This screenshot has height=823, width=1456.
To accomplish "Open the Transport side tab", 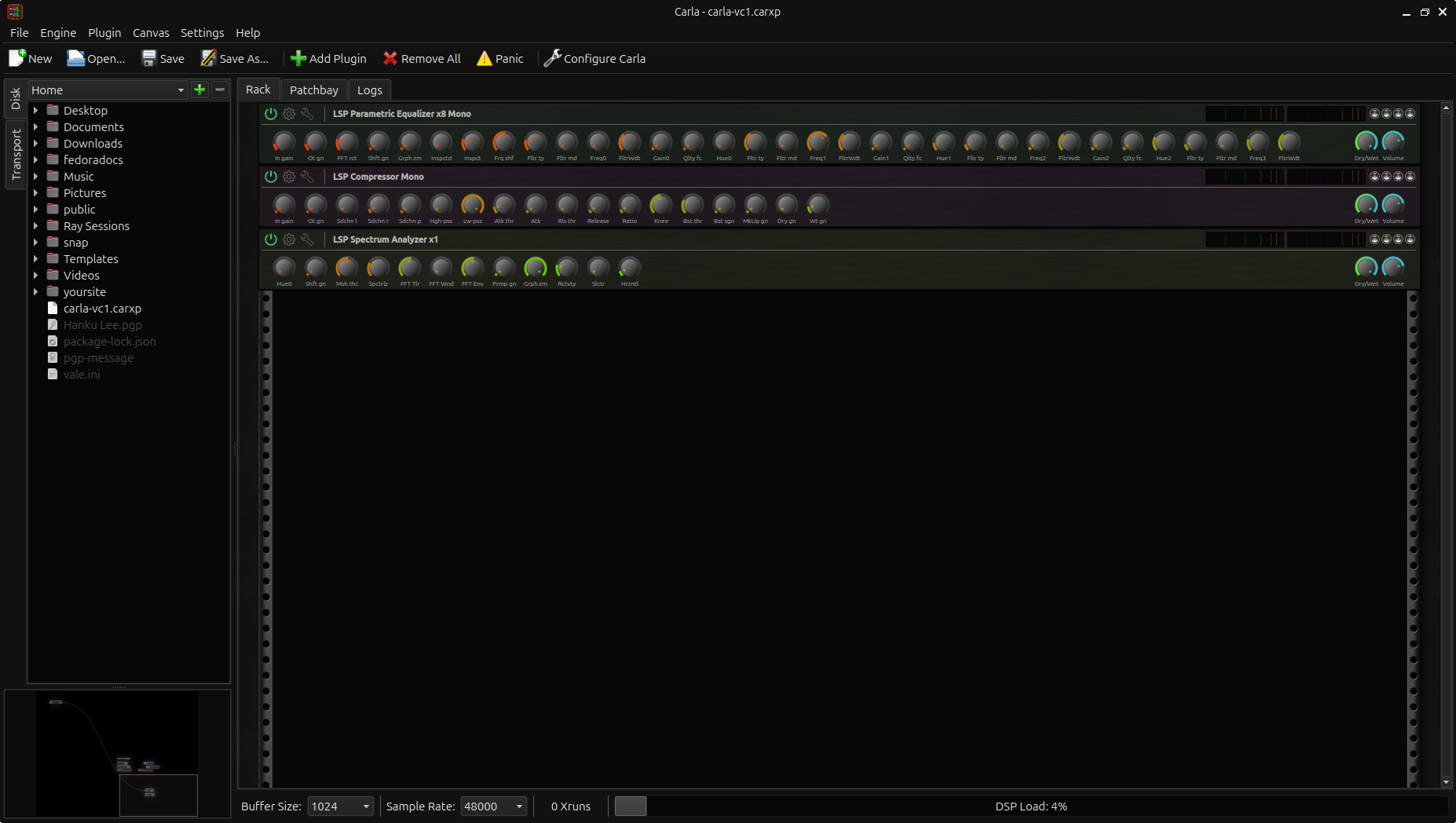I will [x=16, y=155].
